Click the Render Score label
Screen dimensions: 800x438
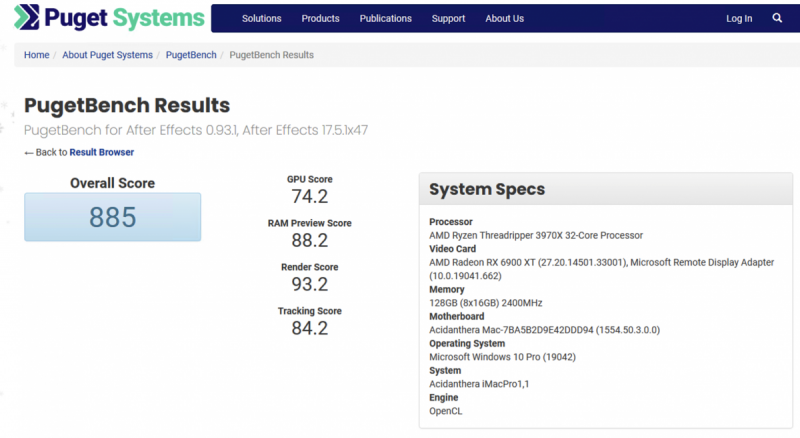(x=310, y=267)
